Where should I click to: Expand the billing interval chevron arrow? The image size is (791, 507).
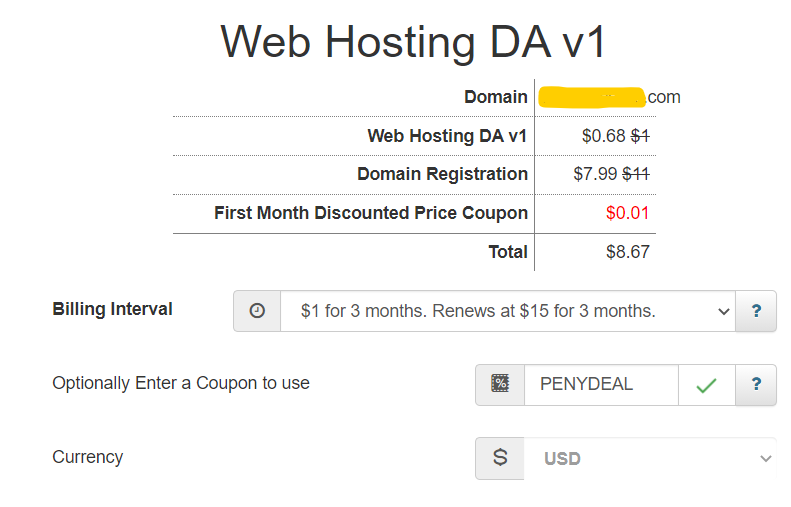point(723,312)
